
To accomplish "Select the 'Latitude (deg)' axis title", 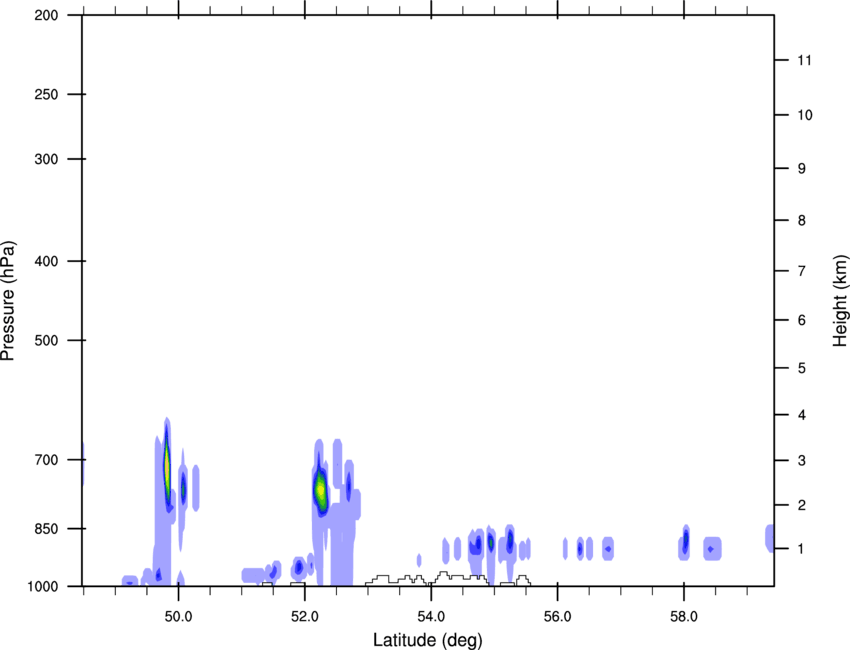I will pyautogui.click(x=427, y=640).
